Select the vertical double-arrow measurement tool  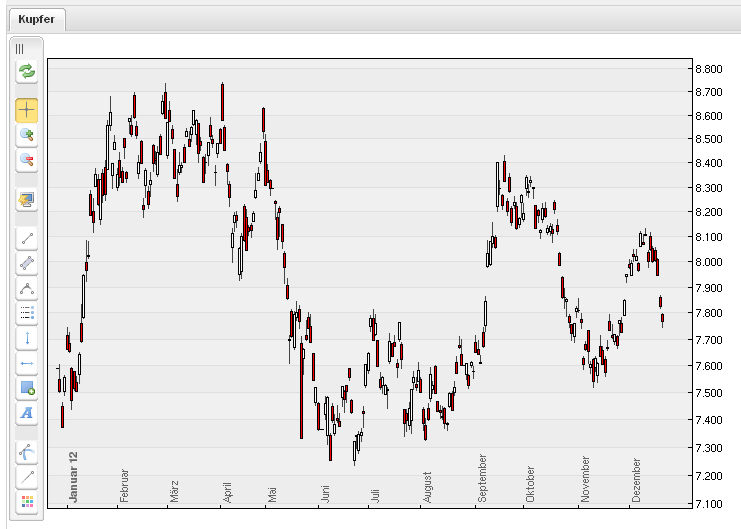pyautogui.click(x=26, y=338)
